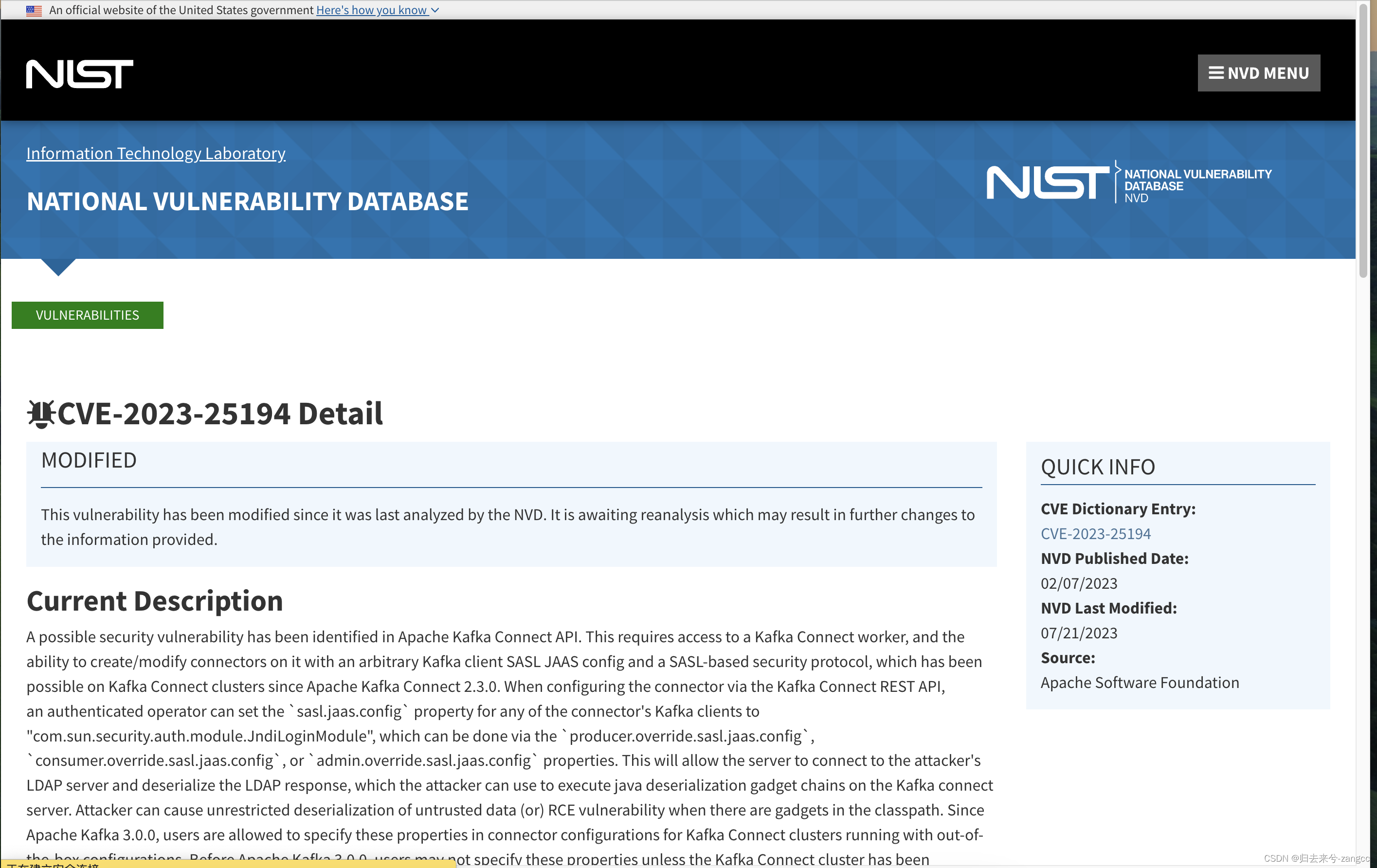
Task: Click the MODIFIED status heading
Action: (x=89, y=460)
